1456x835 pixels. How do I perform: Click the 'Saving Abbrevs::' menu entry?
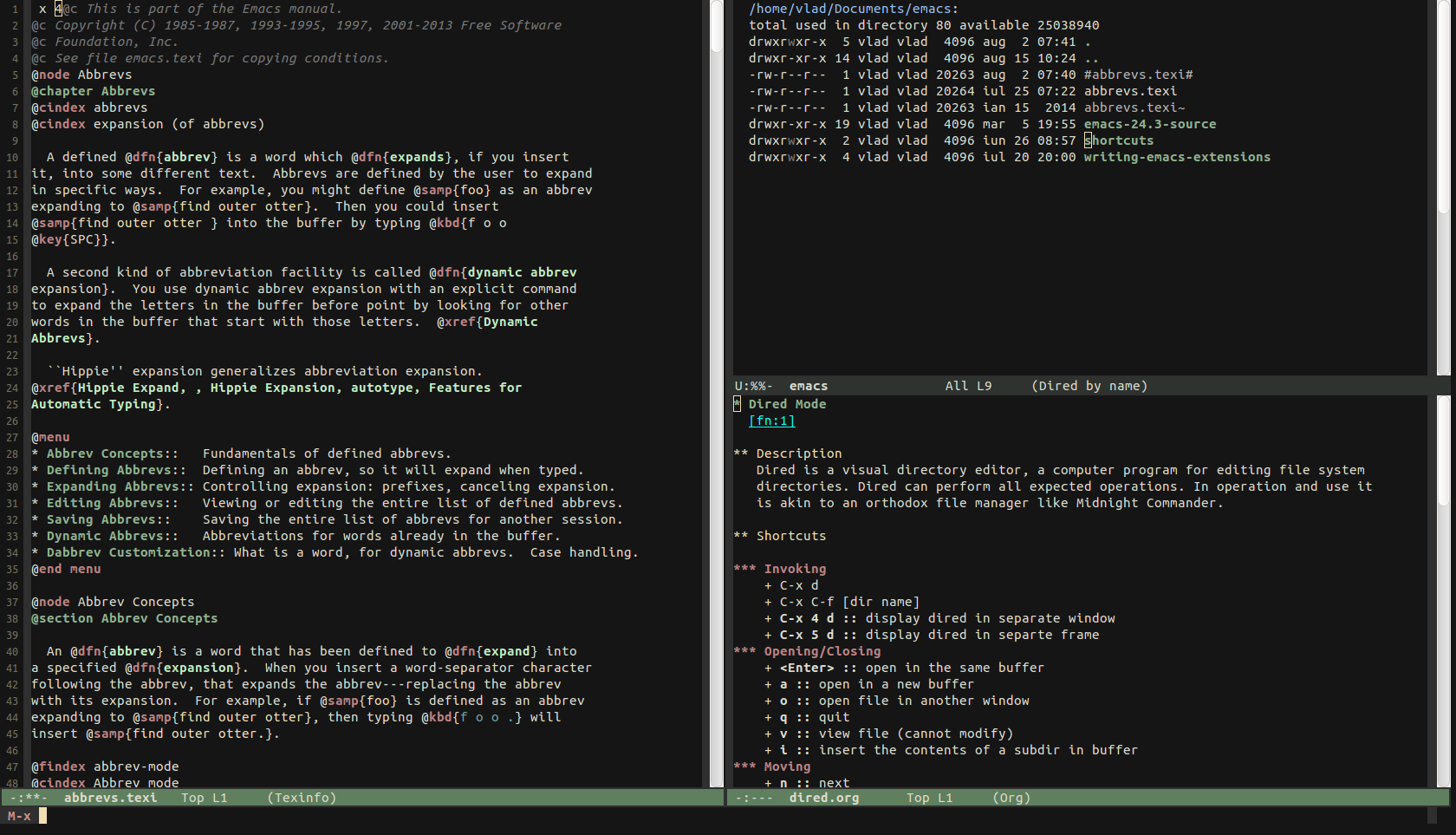tap(108, 519)
